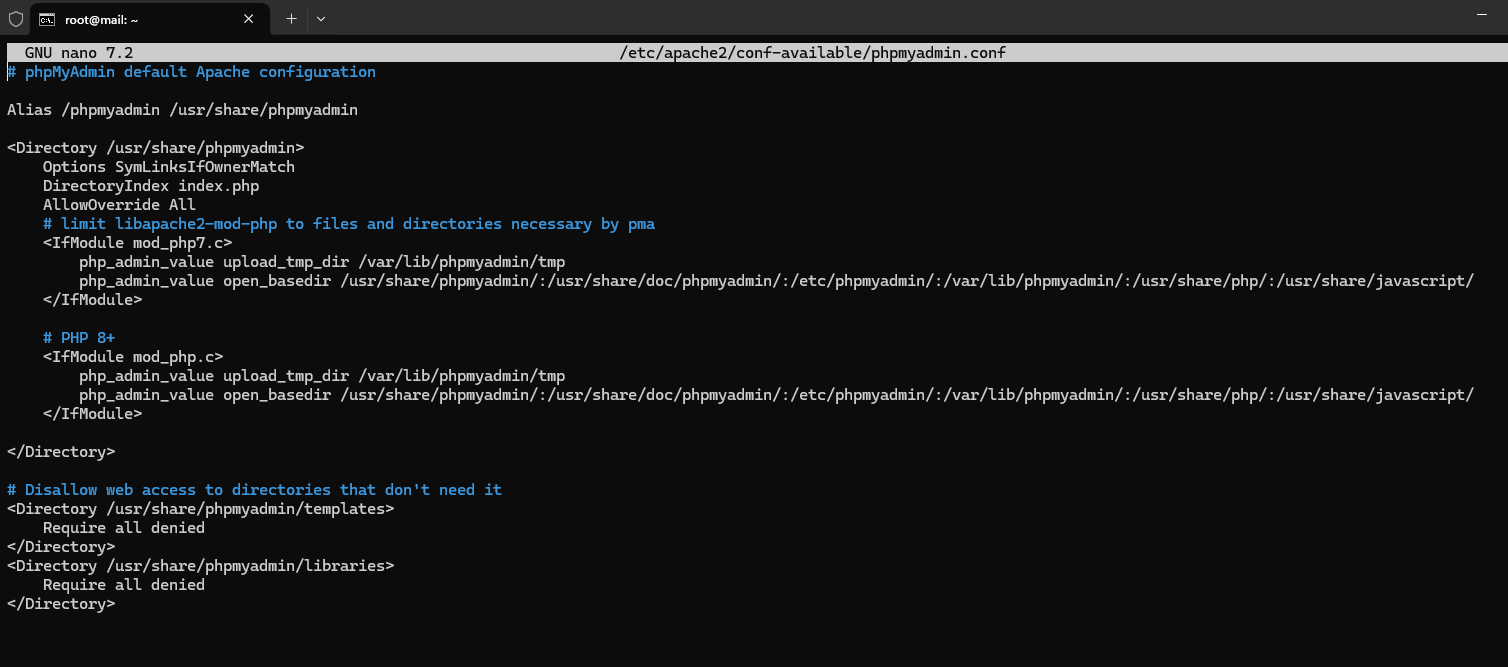Click the DirectoryIndex index.php line

(x=151, y=186)
